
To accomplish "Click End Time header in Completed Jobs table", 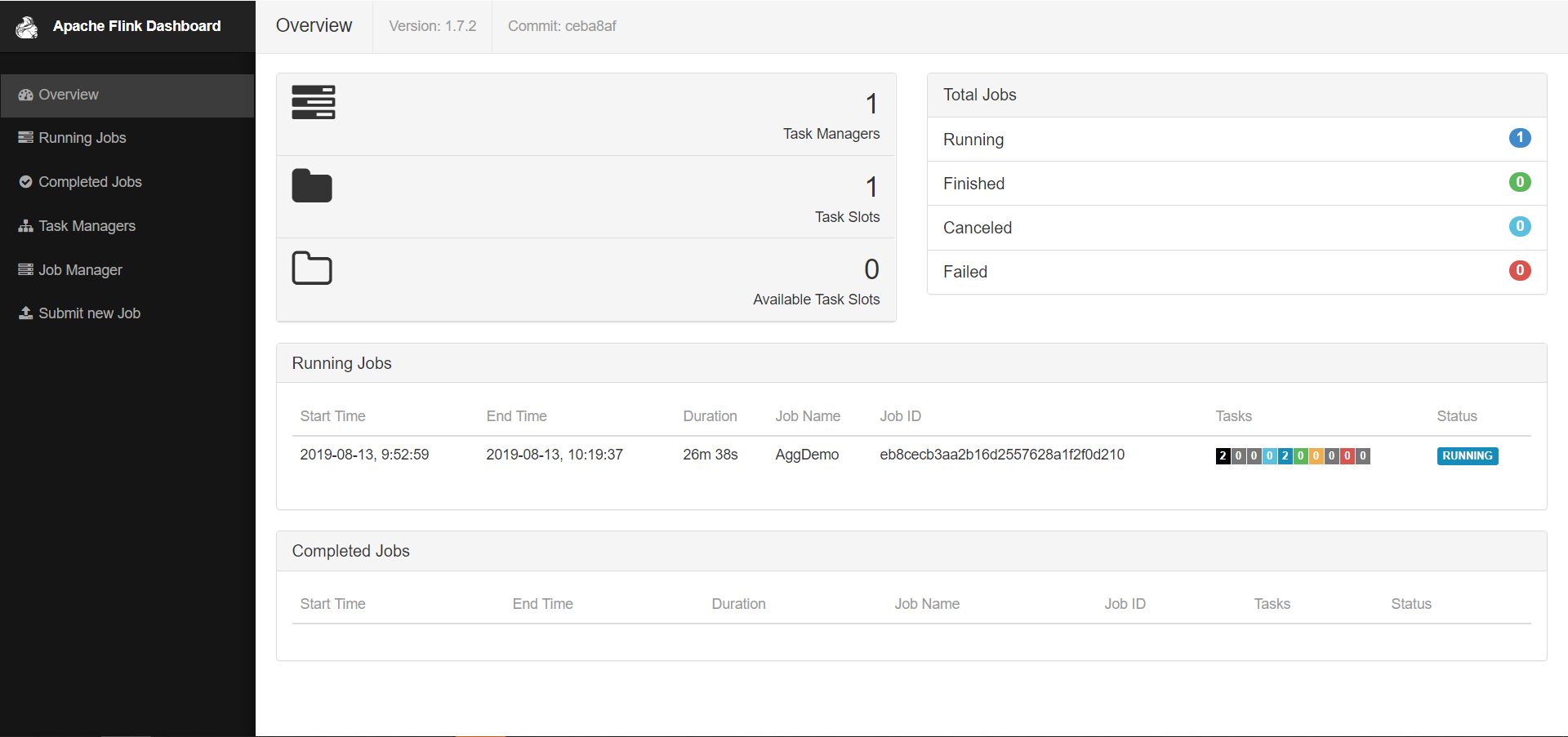I will [542, 604].
